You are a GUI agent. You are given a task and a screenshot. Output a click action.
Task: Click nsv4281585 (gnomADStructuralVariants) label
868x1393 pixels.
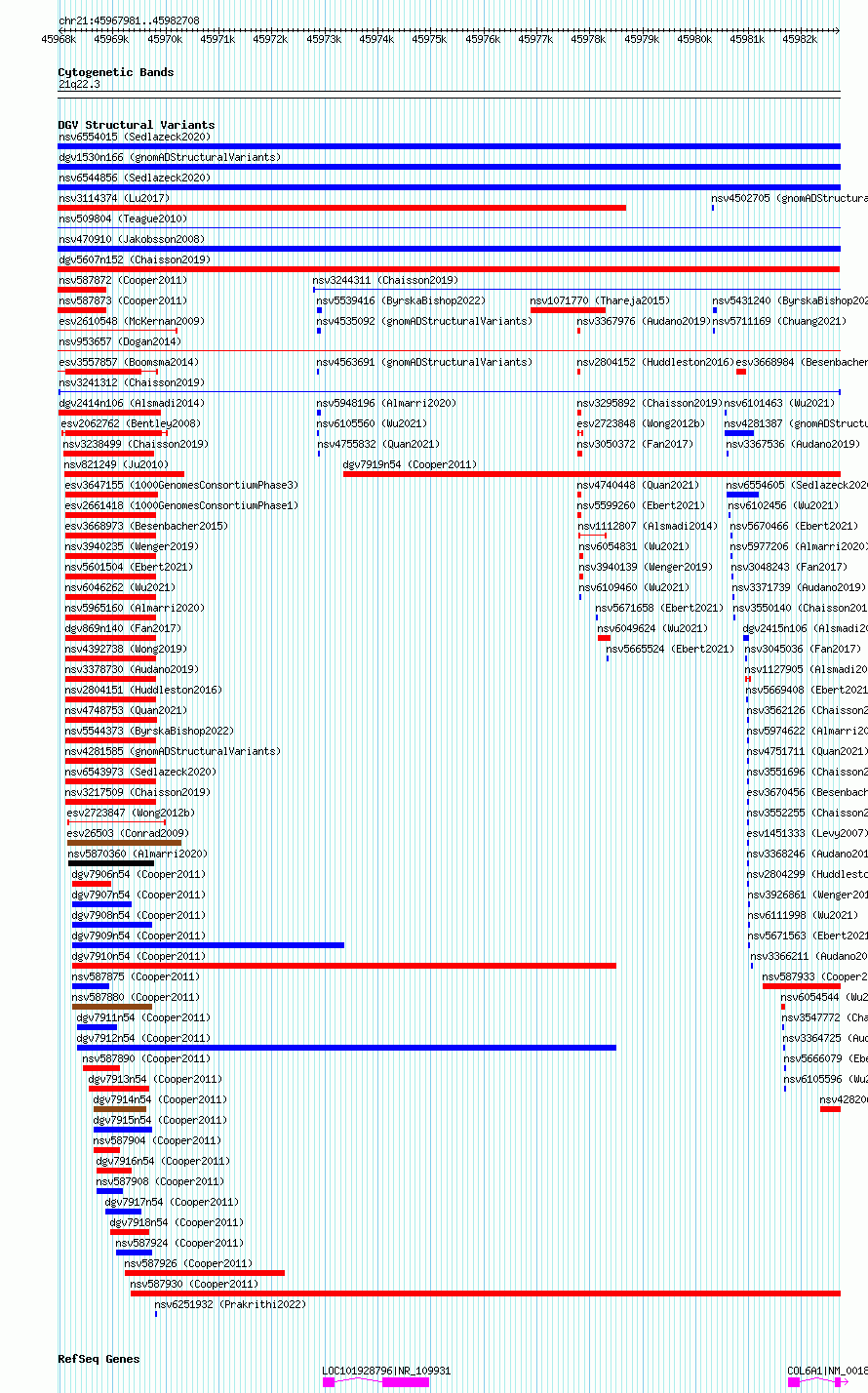tap(173, 751)
